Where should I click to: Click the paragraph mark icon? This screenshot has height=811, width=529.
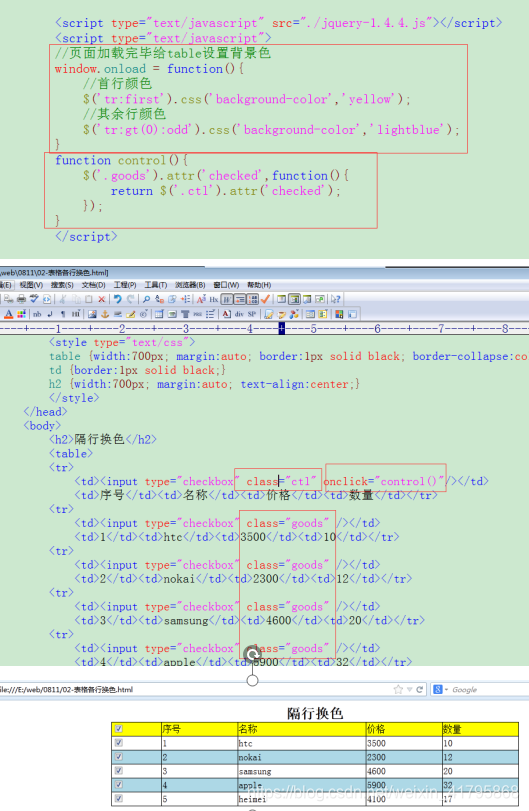(x=63, y=314)
